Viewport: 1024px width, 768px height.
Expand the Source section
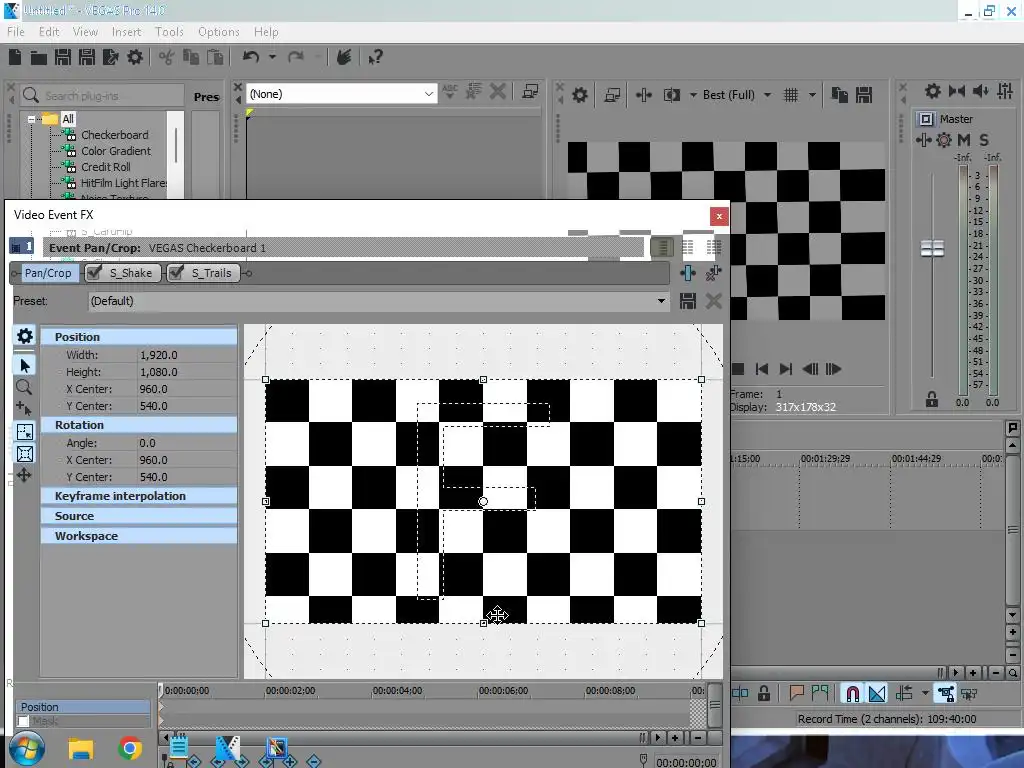click(138, 516)
